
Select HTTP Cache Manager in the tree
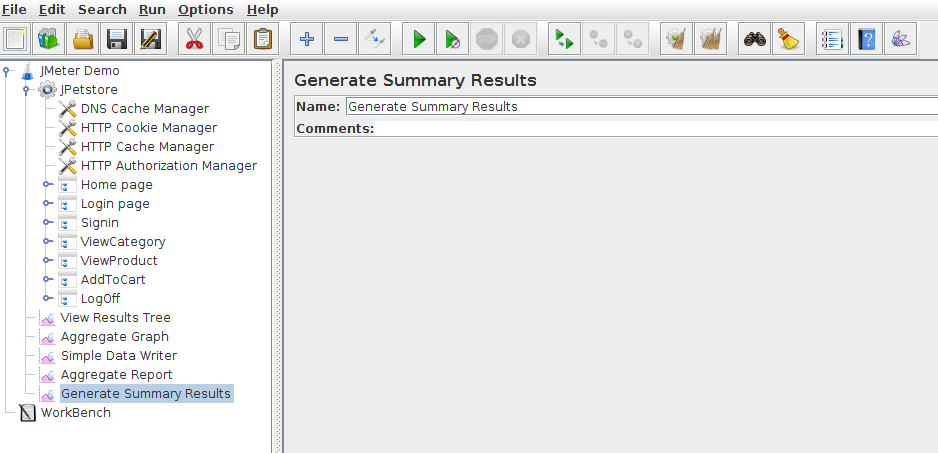click(x=147, y=147)
